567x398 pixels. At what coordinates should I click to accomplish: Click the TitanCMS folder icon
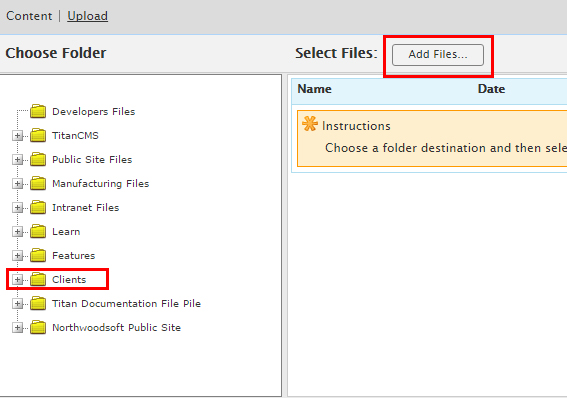click(x=38, y=136)
